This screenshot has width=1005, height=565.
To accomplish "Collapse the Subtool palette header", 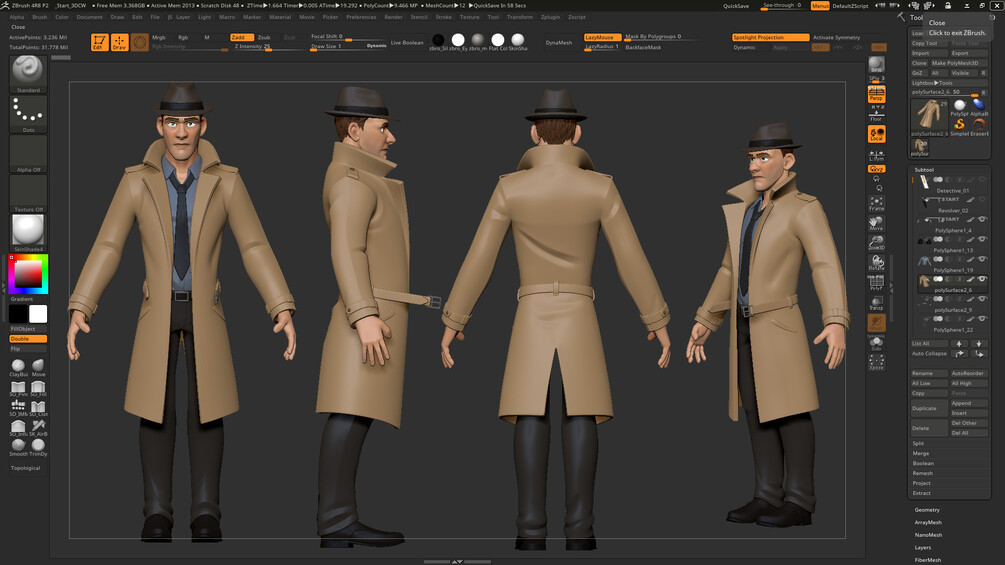I will pos(924,170).
